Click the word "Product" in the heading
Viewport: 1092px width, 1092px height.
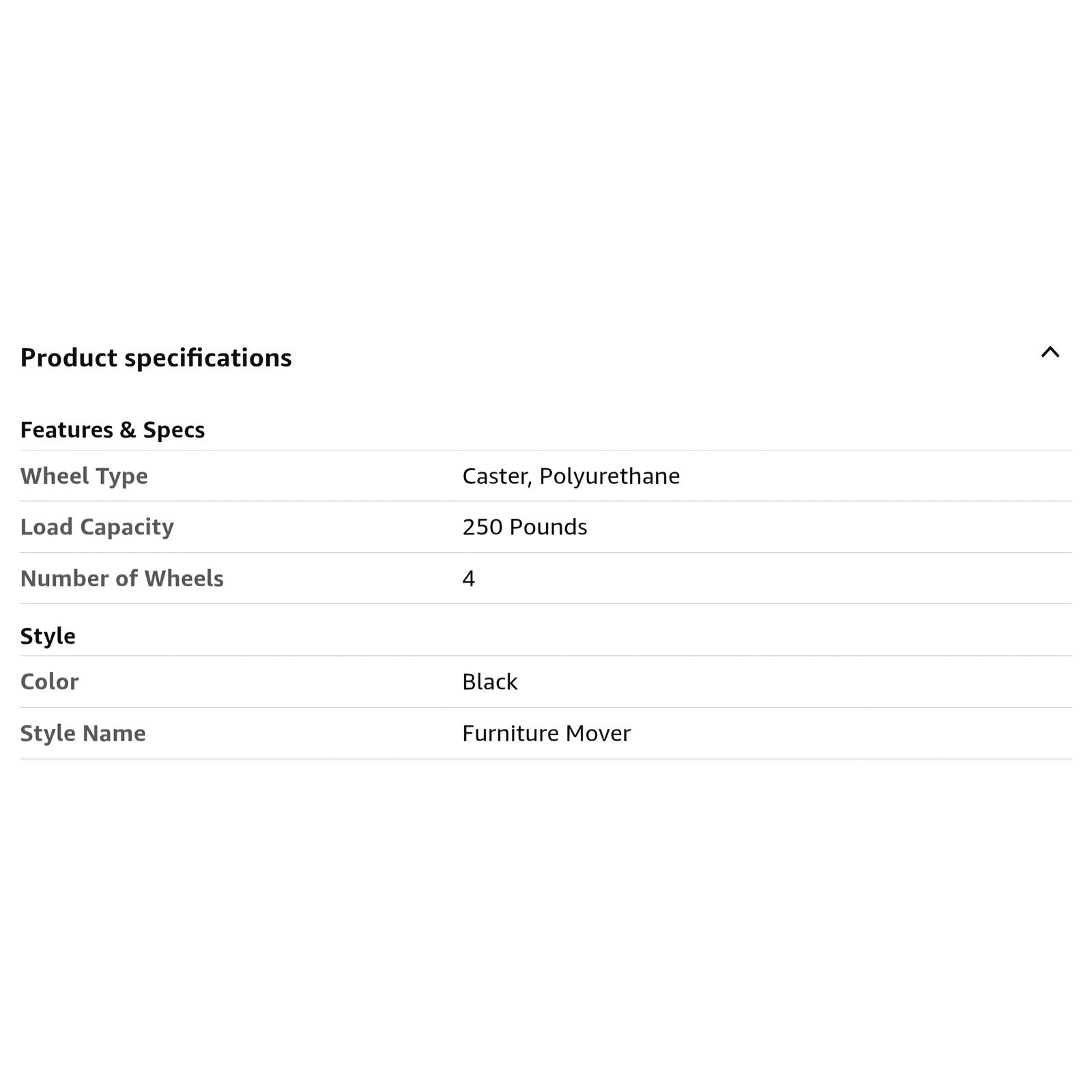68,358
